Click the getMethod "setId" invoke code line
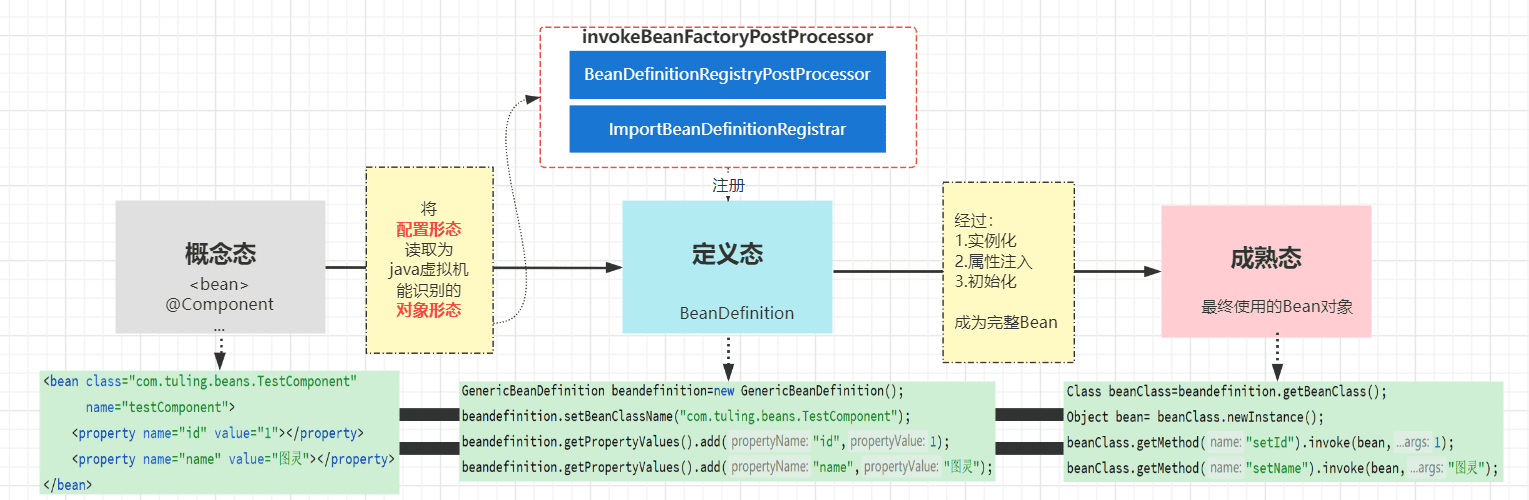Image resolution: width=1529 pixels, height=500 pixels. [x=1260, y=442]
